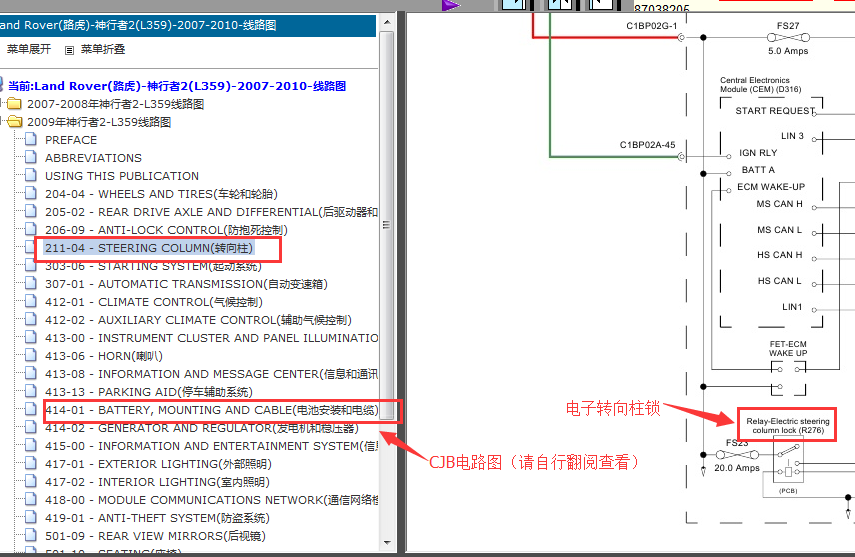
Task: Click the purple arrow icon at top
Action: [x=451, y=5]
